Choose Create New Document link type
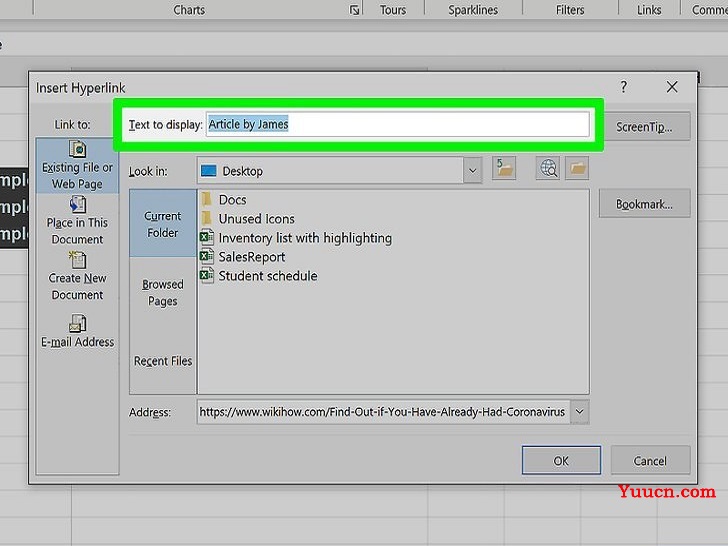The height and width of the screenshot is (546, 728). [x=77, y=277]
